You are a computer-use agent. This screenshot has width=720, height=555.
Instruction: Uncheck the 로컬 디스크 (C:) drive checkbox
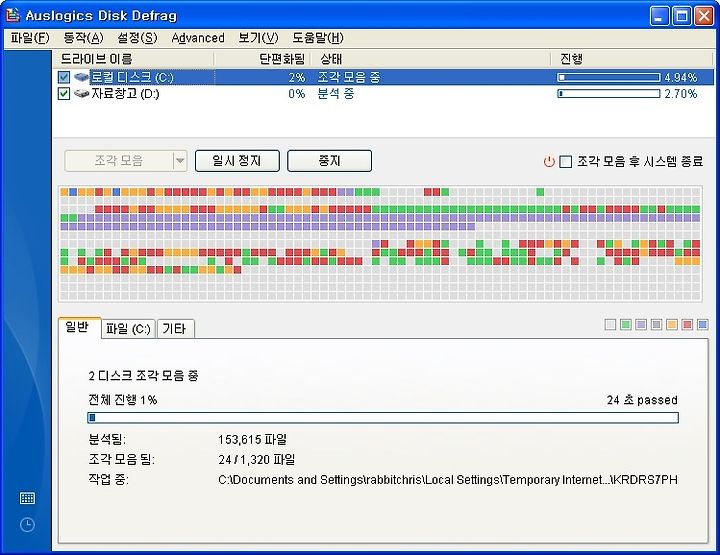64,77
